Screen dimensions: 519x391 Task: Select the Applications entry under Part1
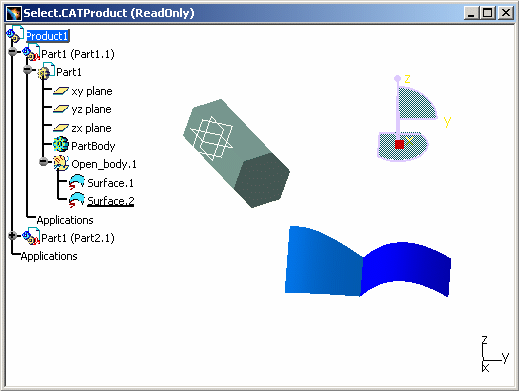[x=65, y=220]
